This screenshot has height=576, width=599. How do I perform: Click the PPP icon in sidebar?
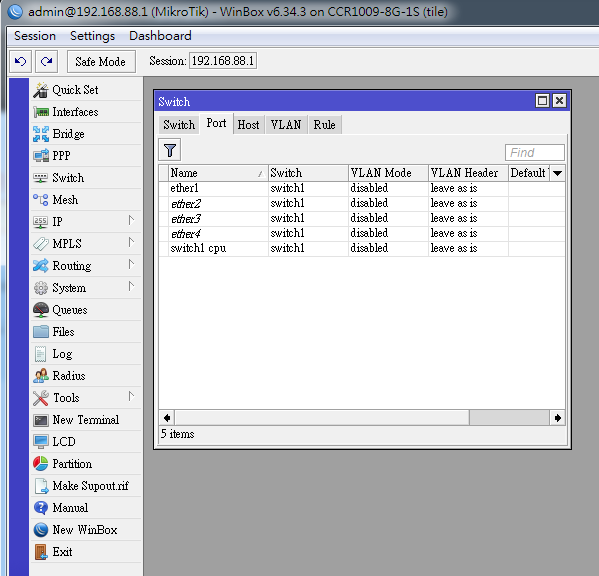pyautogui.click(x=40, y=156)
